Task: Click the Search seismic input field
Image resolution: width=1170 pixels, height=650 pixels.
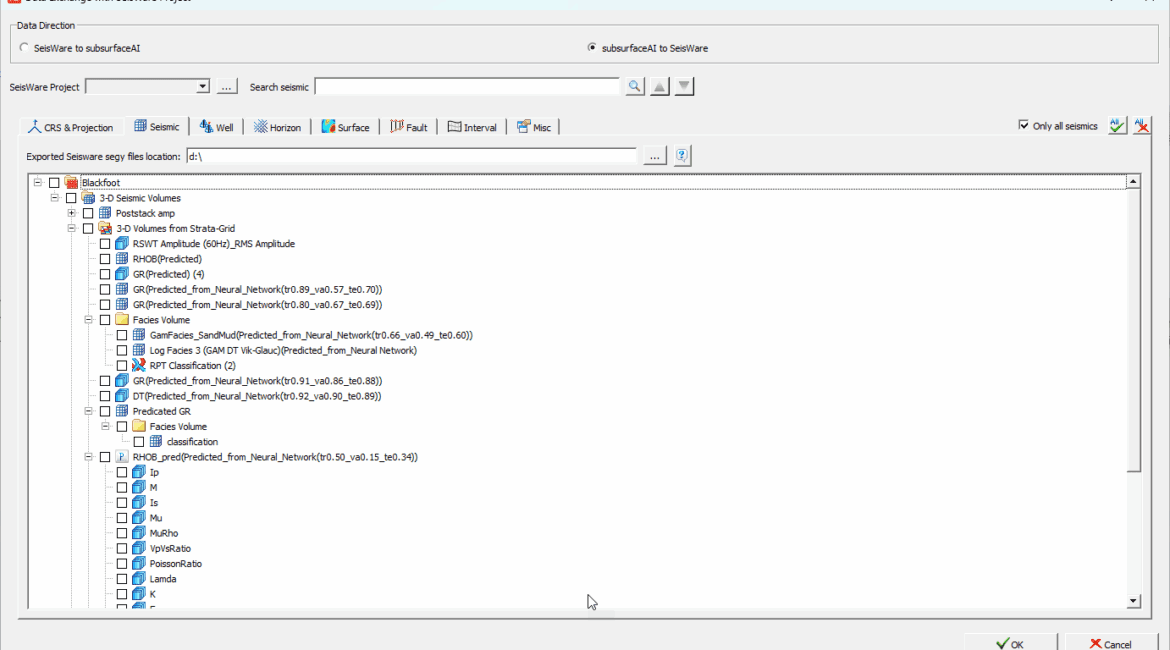Action: (x=467, y=87)
